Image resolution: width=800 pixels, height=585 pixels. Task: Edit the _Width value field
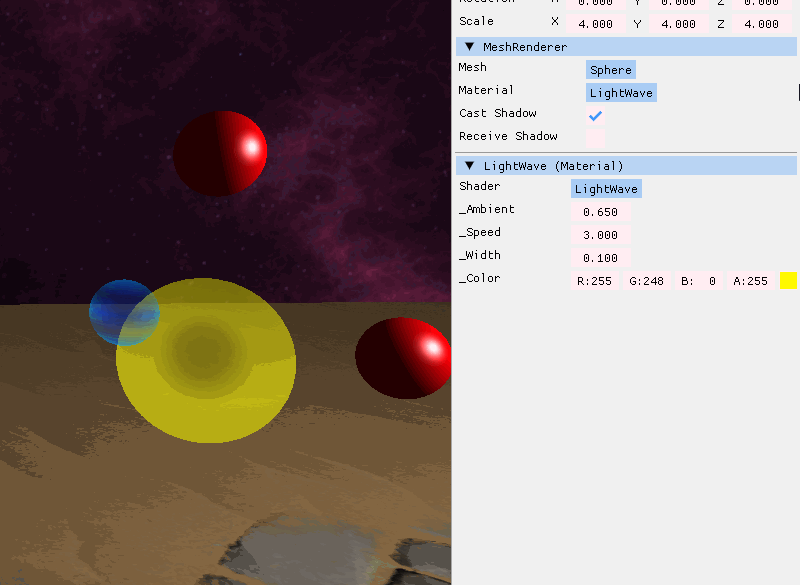pos(601,258)
